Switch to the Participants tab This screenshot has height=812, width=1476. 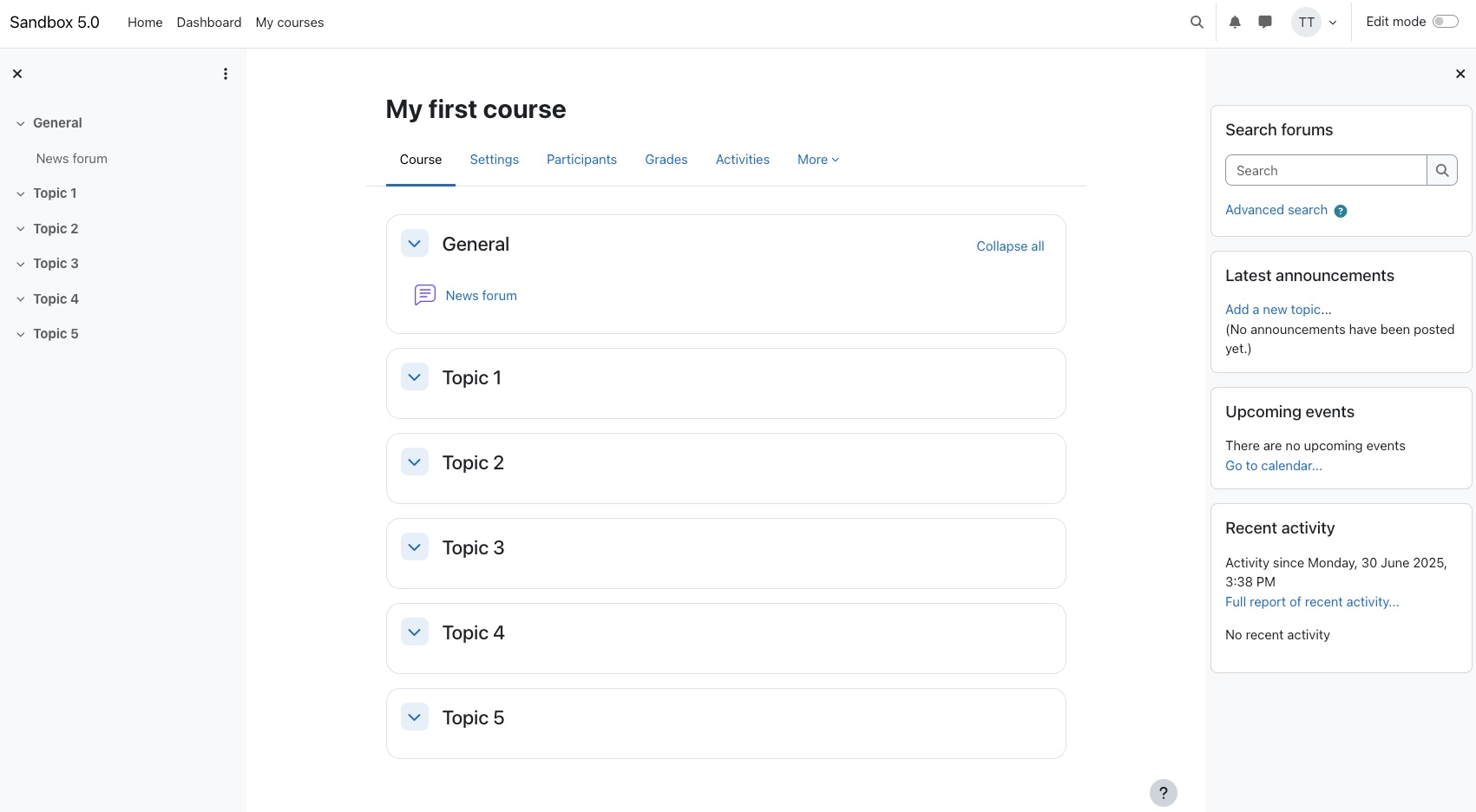(581, 159)
